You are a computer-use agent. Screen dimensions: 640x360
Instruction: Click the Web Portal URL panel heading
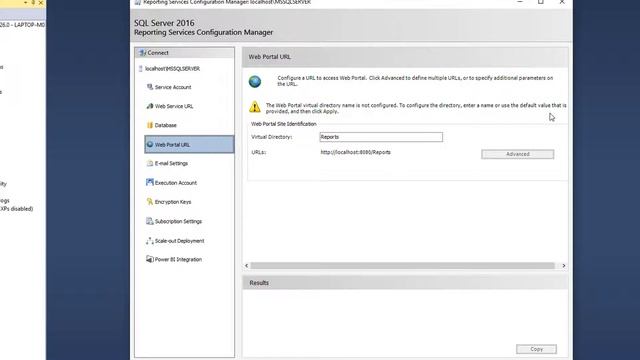tap(270, 57)
